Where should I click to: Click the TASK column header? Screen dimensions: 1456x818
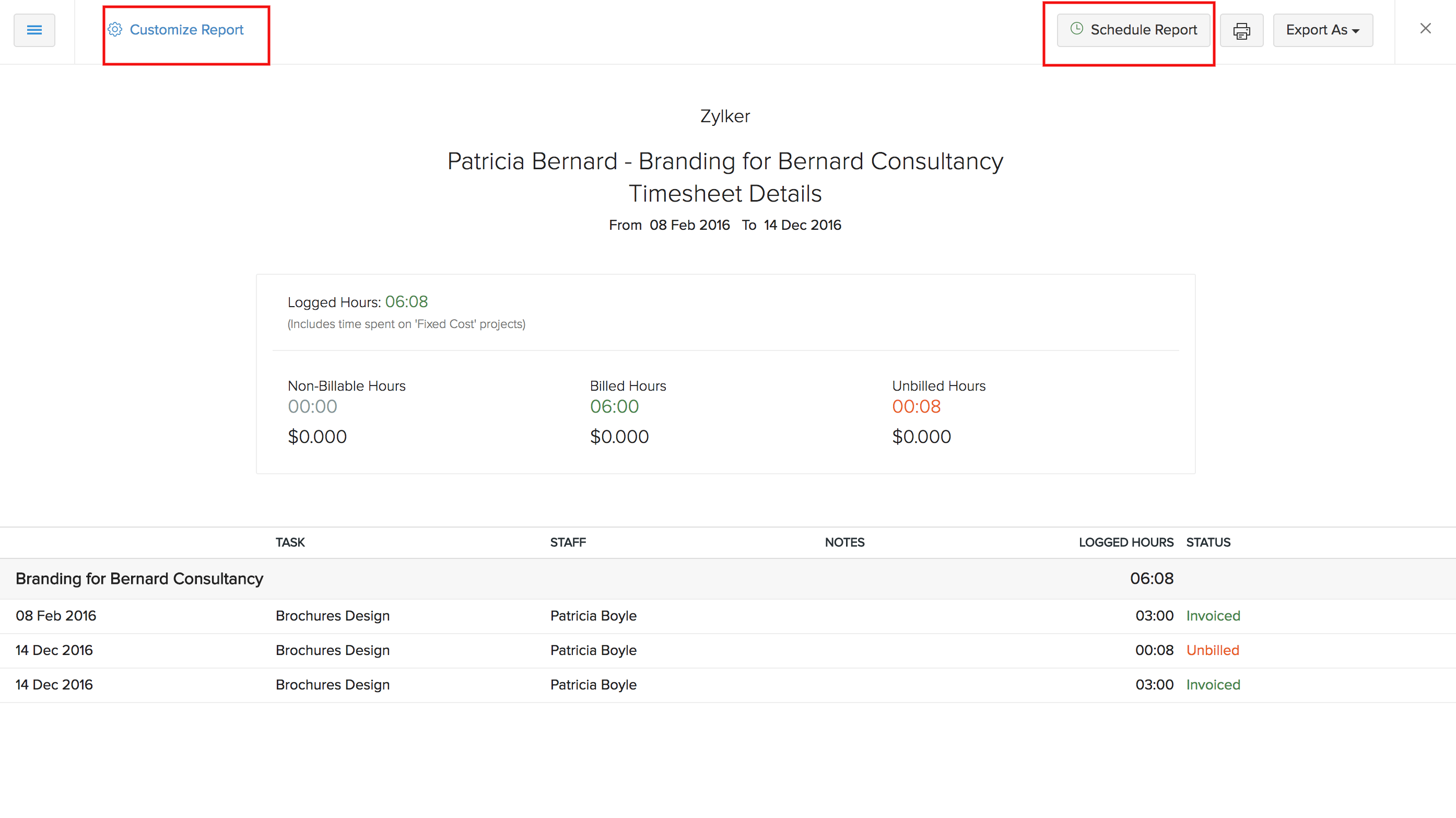click(290, 542)
